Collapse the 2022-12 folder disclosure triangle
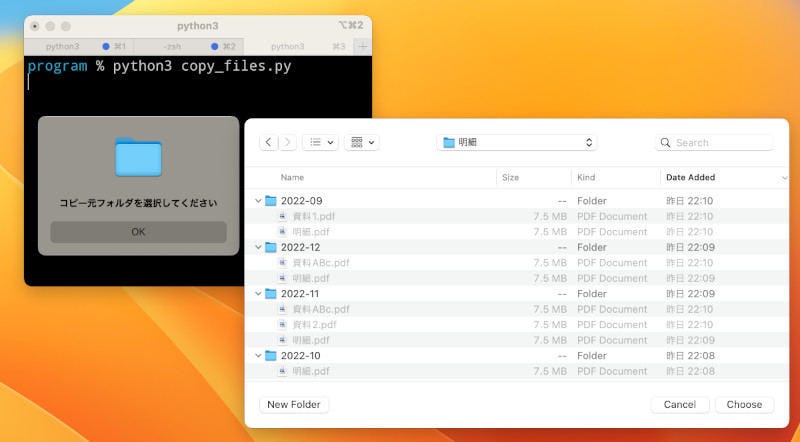 (259, 247)
